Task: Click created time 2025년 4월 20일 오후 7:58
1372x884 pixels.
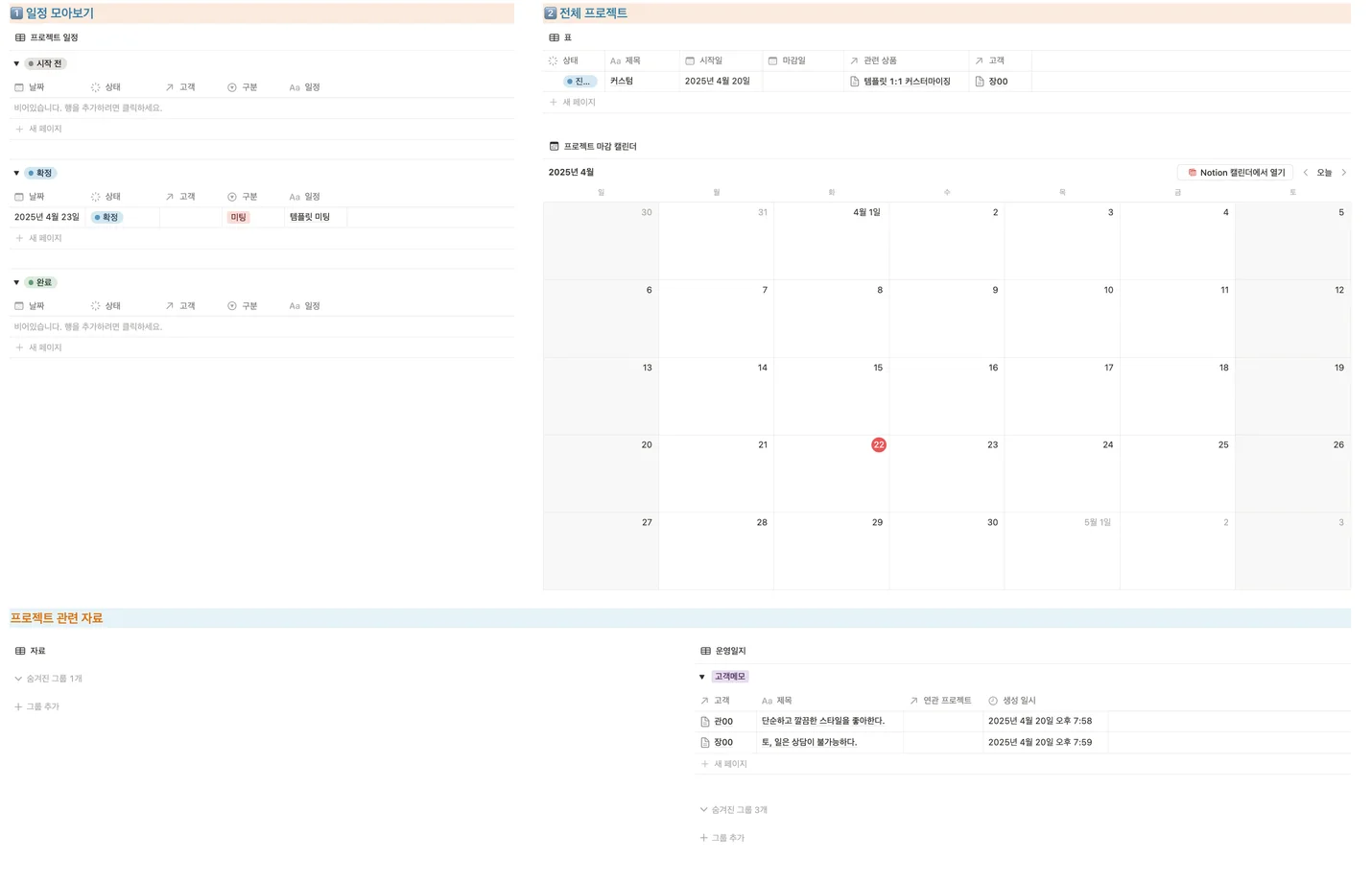Action: point(1040,721)
